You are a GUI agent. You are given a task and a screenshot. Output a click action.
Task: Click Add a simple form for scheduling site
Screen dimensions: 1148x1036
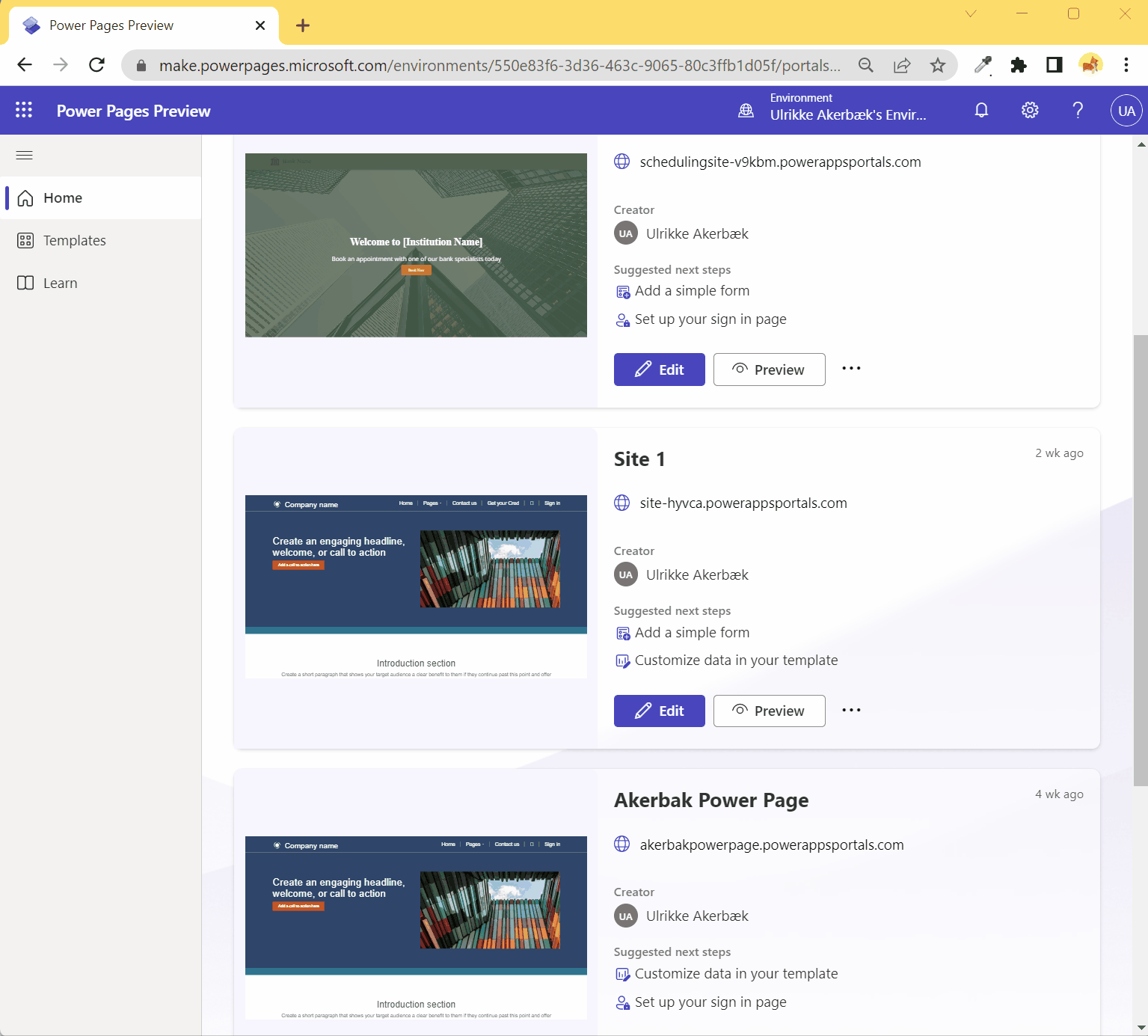tap(682, 291)
